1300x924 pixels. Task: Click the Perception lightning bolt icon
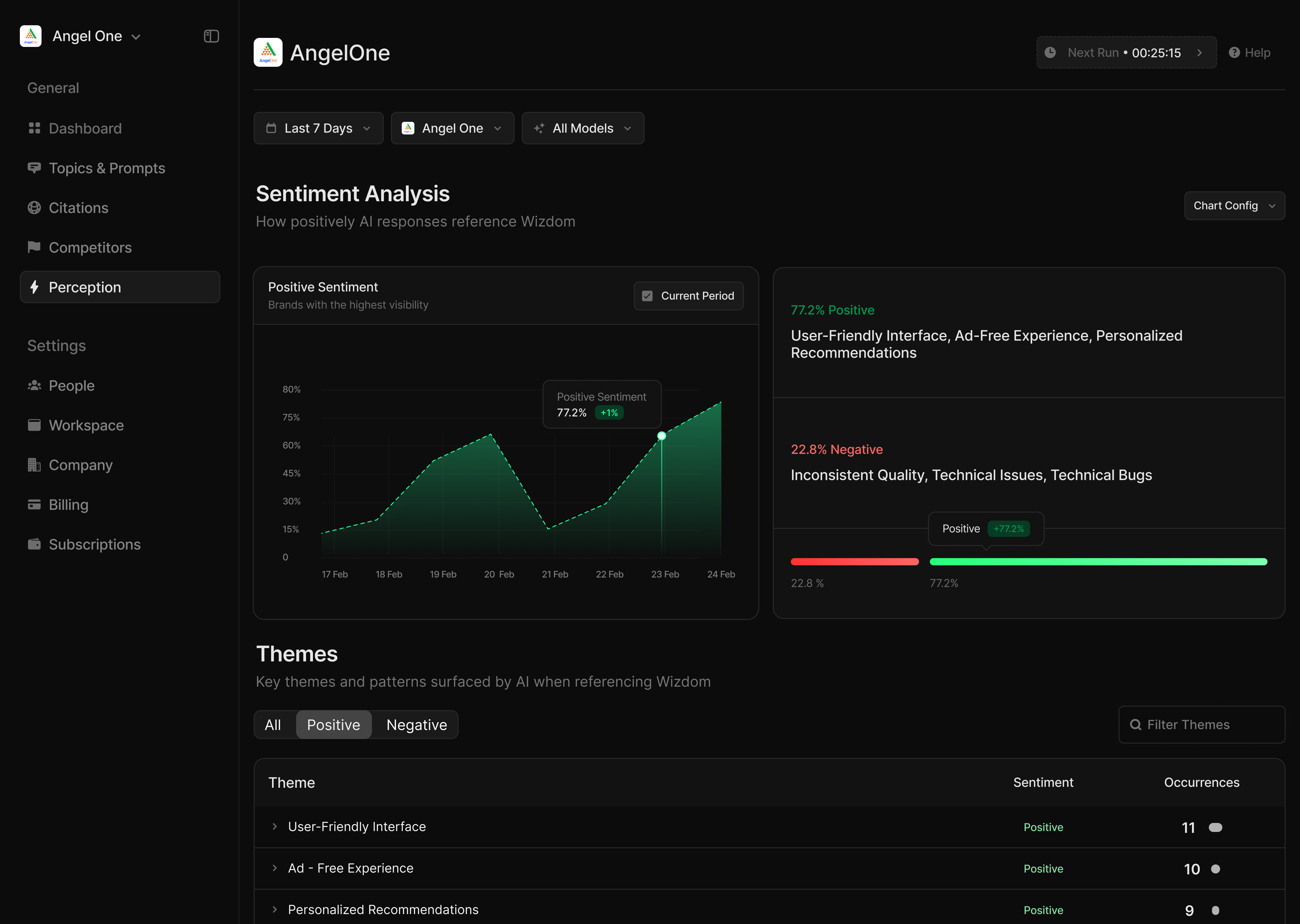(34, 287)
